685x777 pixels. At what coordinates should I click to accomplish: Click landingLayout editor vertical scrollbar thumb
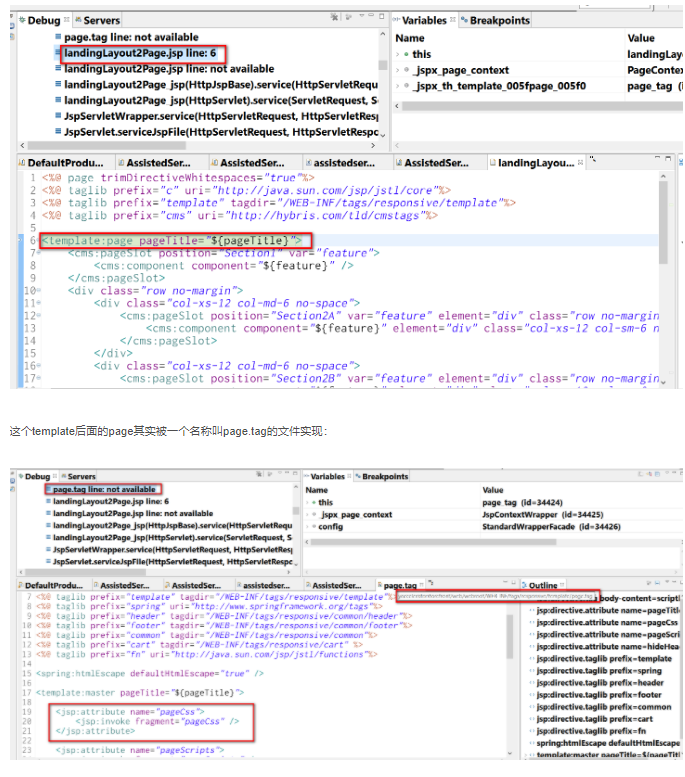tap(663, 223)
